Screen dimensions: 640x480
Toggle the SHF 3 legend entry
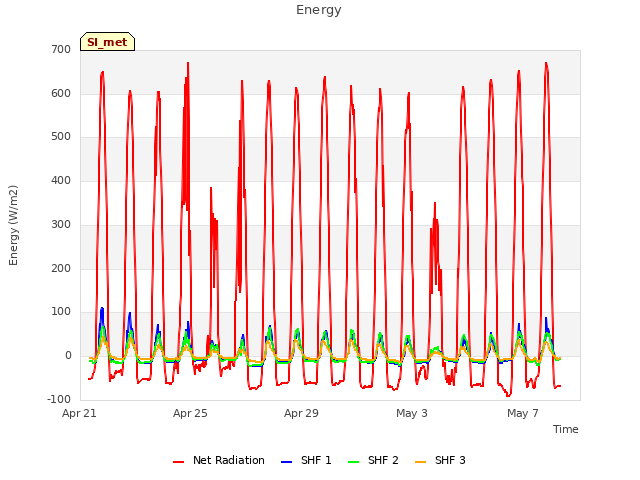[x=440, y=460]
